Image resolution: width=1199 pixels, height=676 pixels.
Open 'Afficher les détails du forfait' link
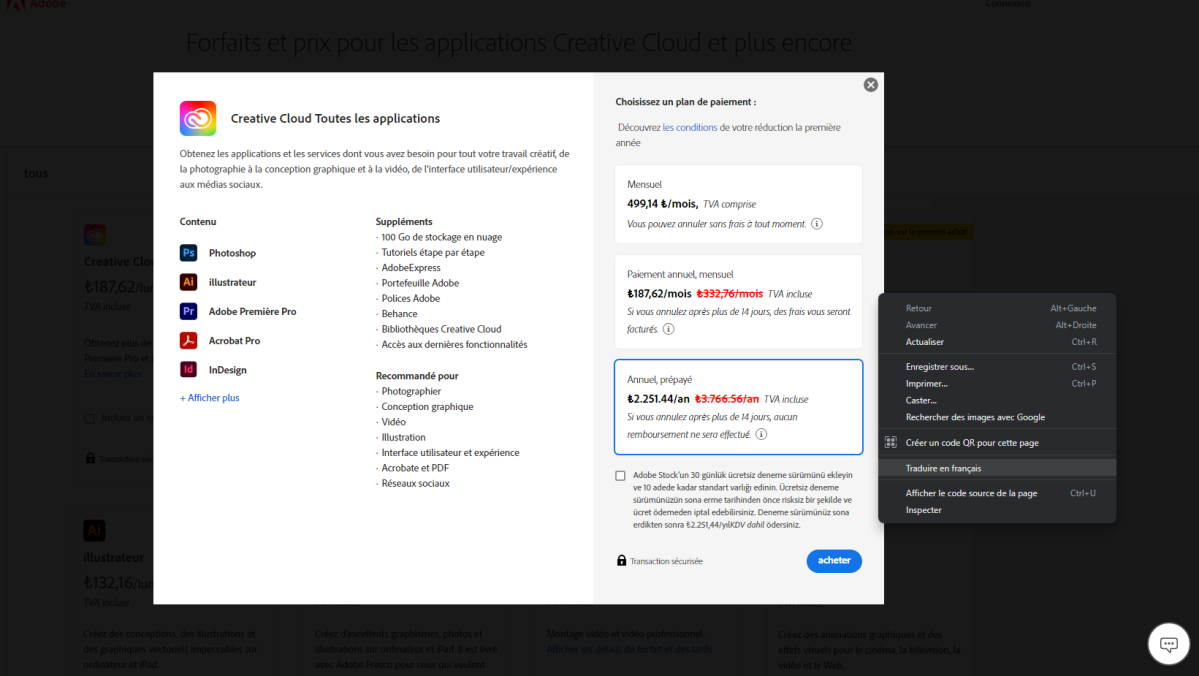tap(629, 649)
